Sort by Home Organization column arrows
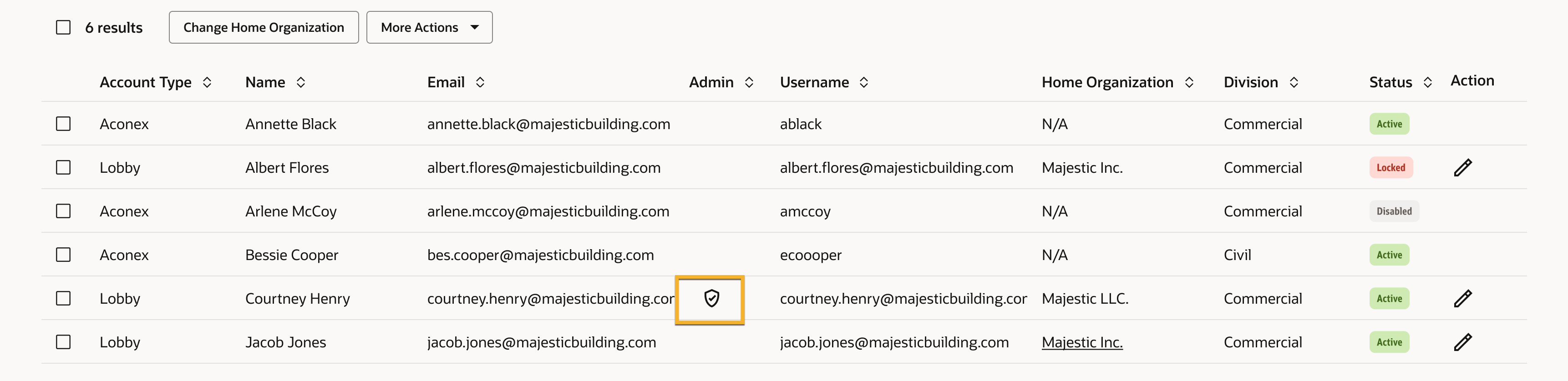The height and width of the screenshot is (381, 1568). [x=1189, y=82]
